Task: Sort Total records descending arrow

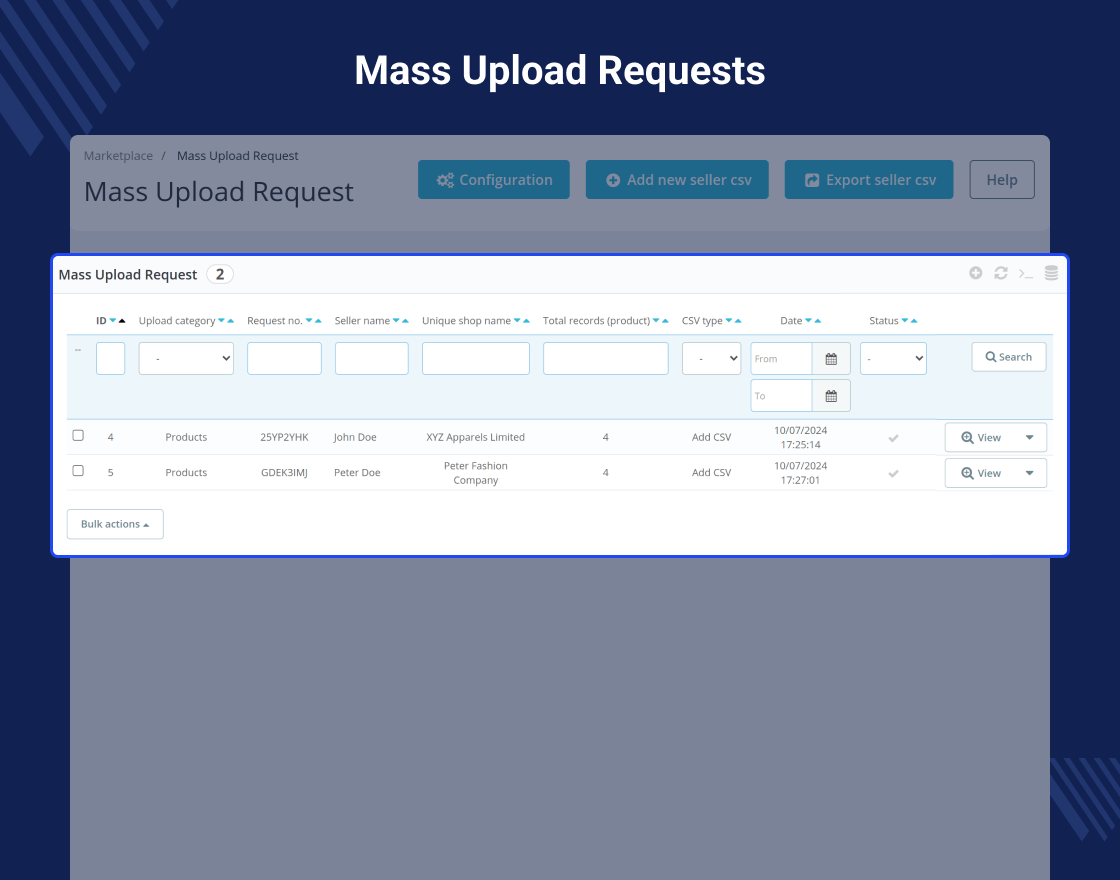Action: point(656,321)
